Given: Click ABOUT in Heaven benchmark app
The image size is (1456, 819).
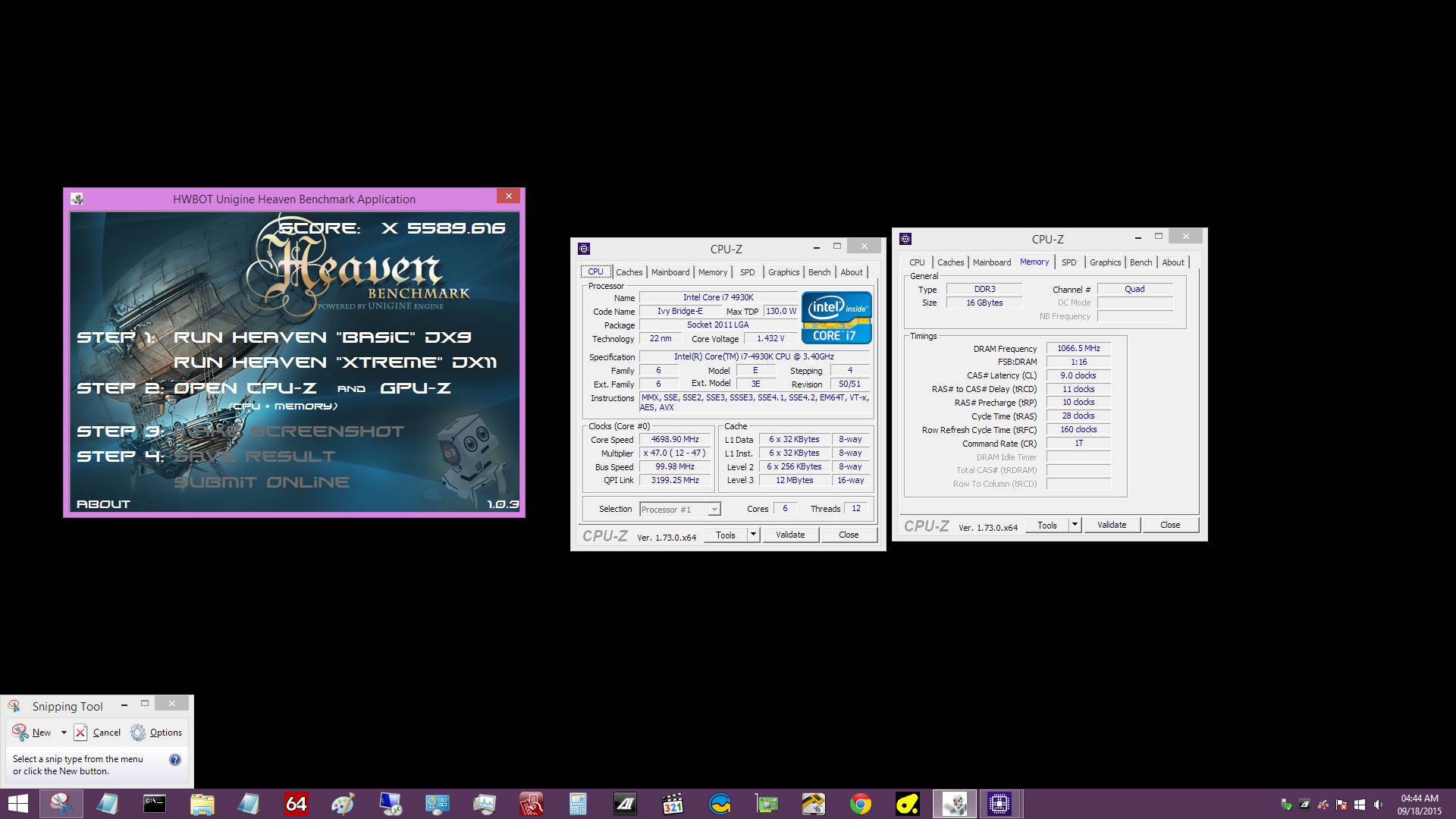Looking at the screenshot, I should 103,504.
